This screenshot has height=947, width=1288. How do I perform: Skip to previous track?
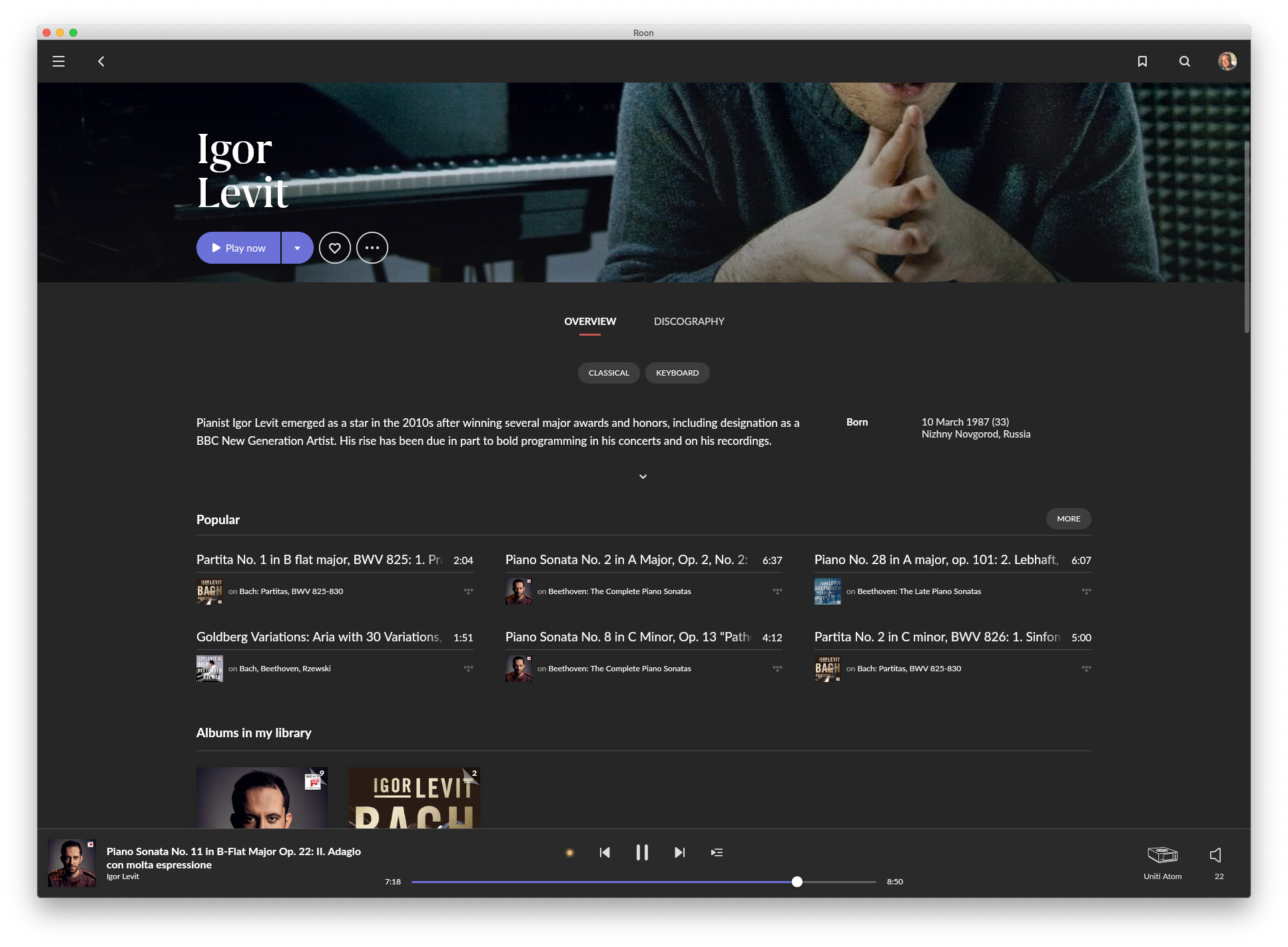(x=605, y=852)
